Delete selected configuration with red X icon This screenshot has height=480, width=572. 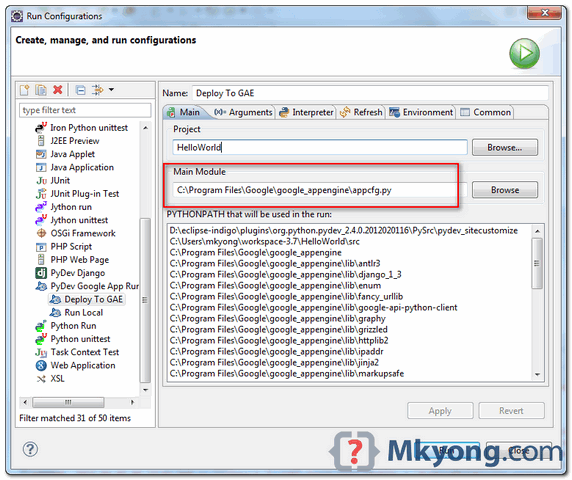[x=58, y=90]
